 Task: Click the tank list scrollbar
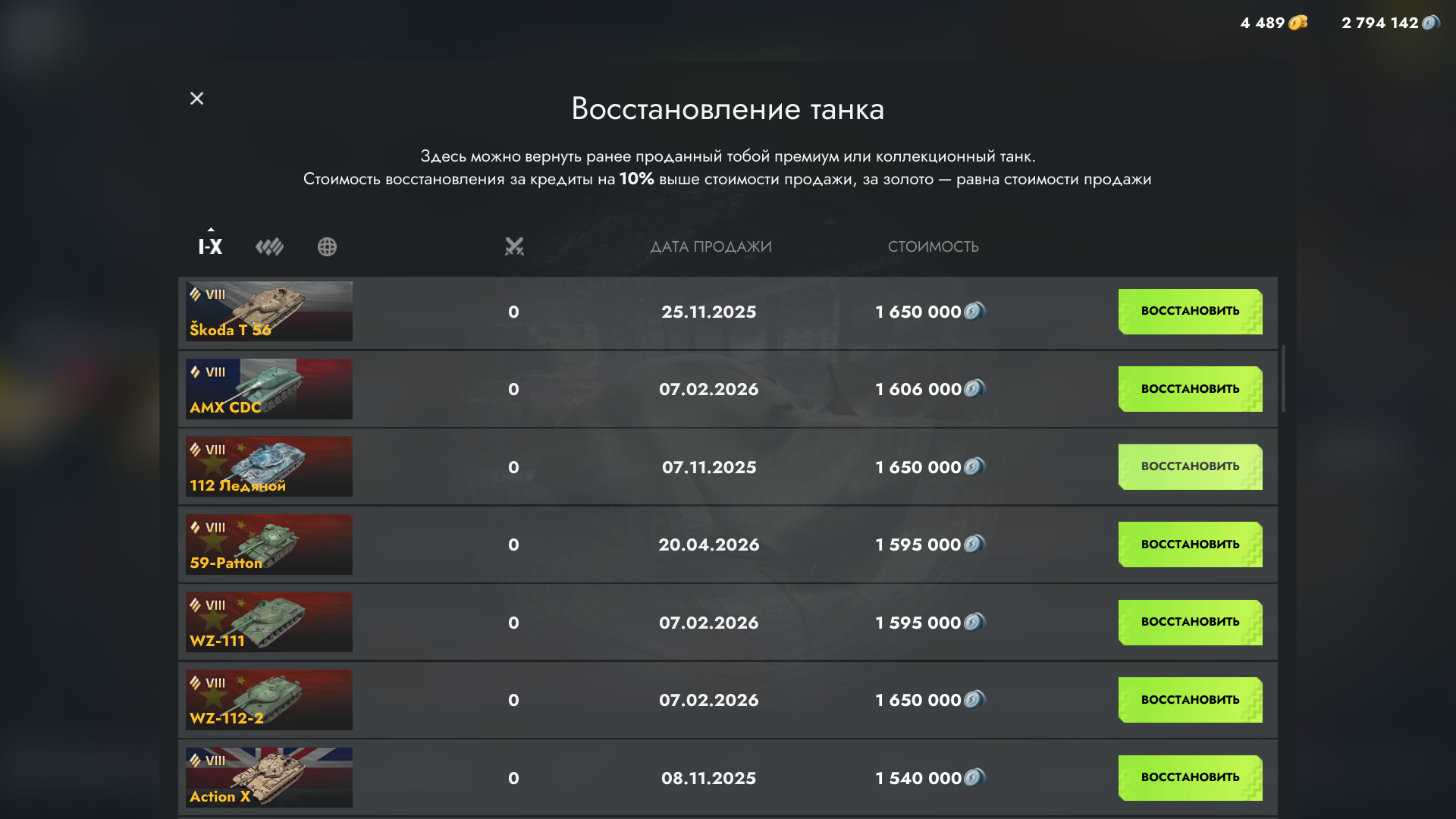[x=1283, y=379]
